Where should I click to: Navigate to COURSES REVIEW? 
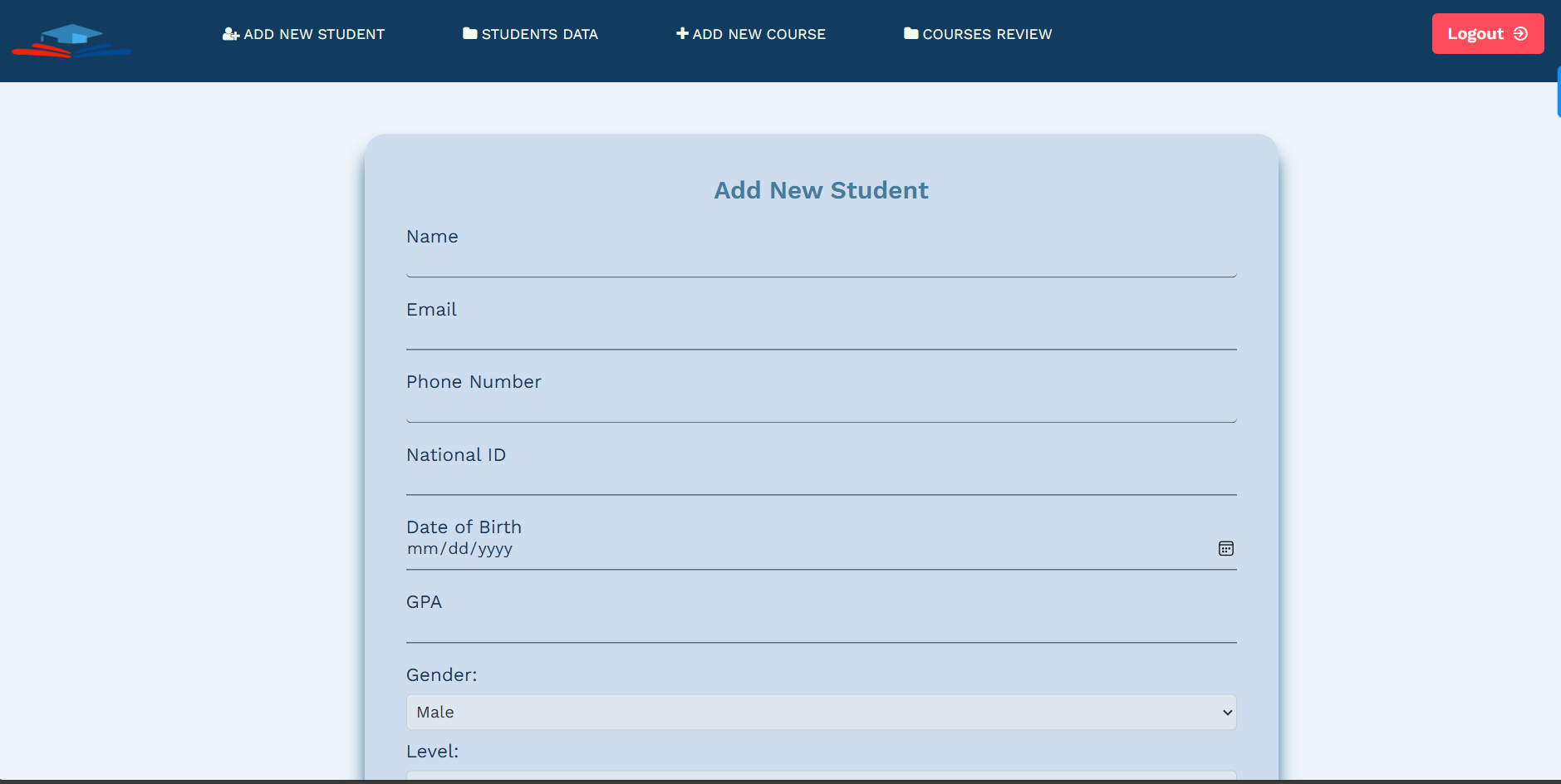point(978,34)
